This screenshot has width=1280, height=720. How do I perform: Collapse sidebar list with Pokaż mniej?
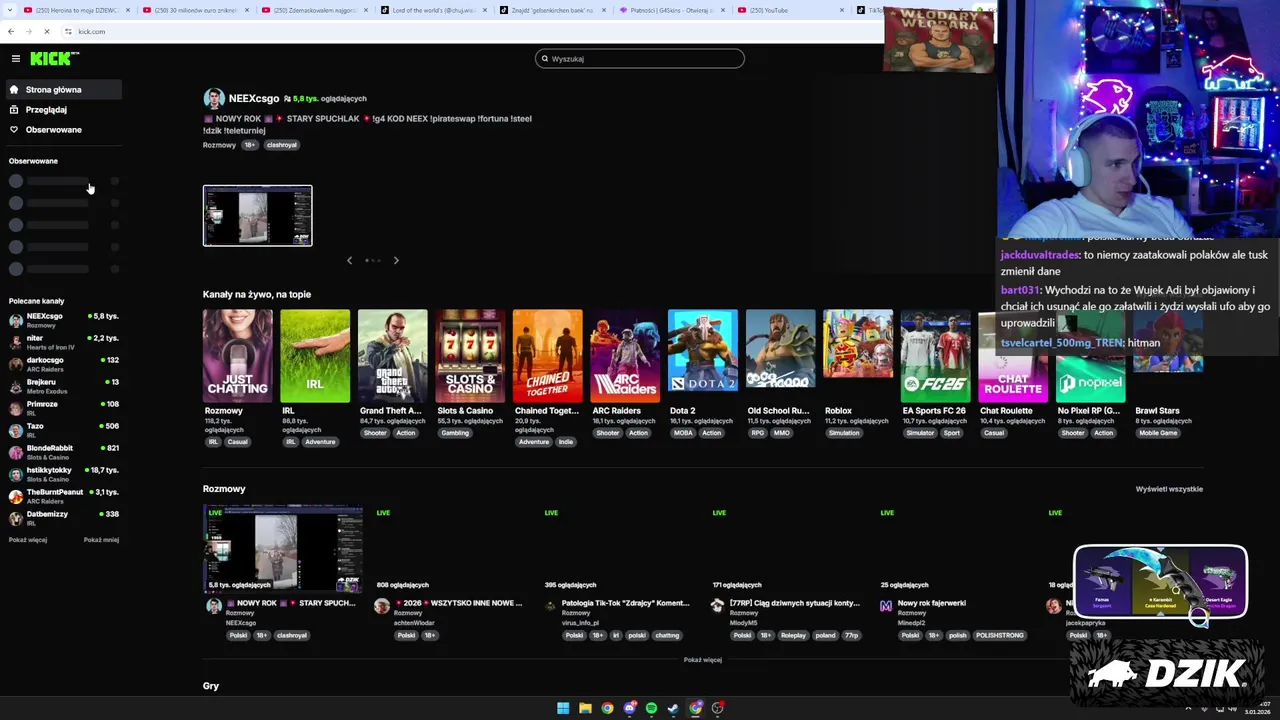pos(101,540)
